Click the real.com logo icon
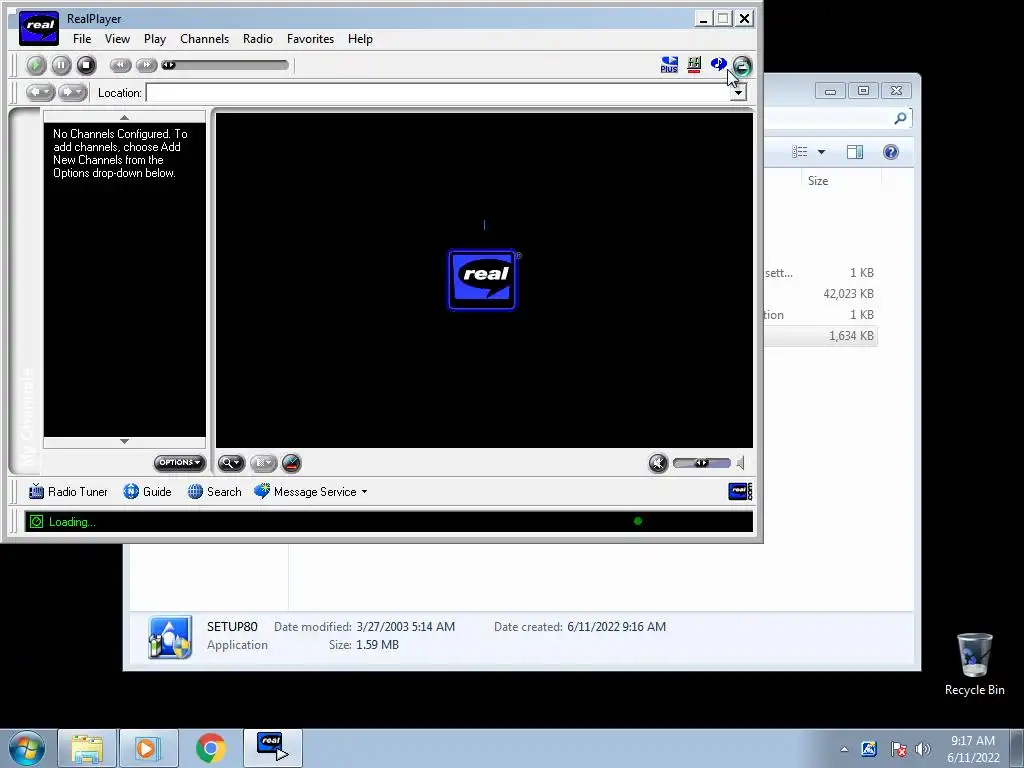 [x=740, y=491]
